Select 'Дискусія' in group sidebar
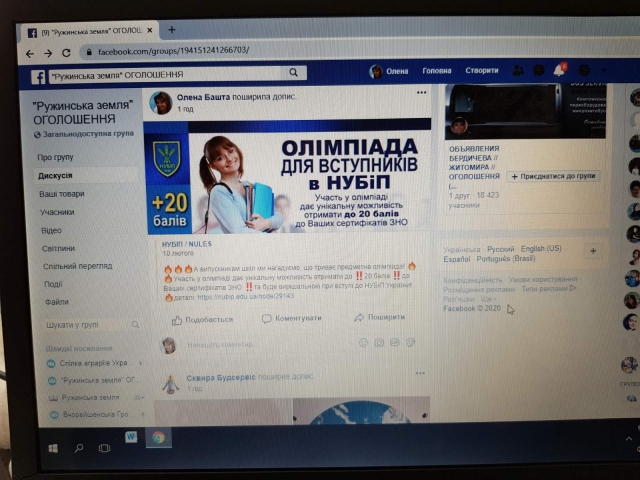 pyautogui.click(x=55, y=176)
